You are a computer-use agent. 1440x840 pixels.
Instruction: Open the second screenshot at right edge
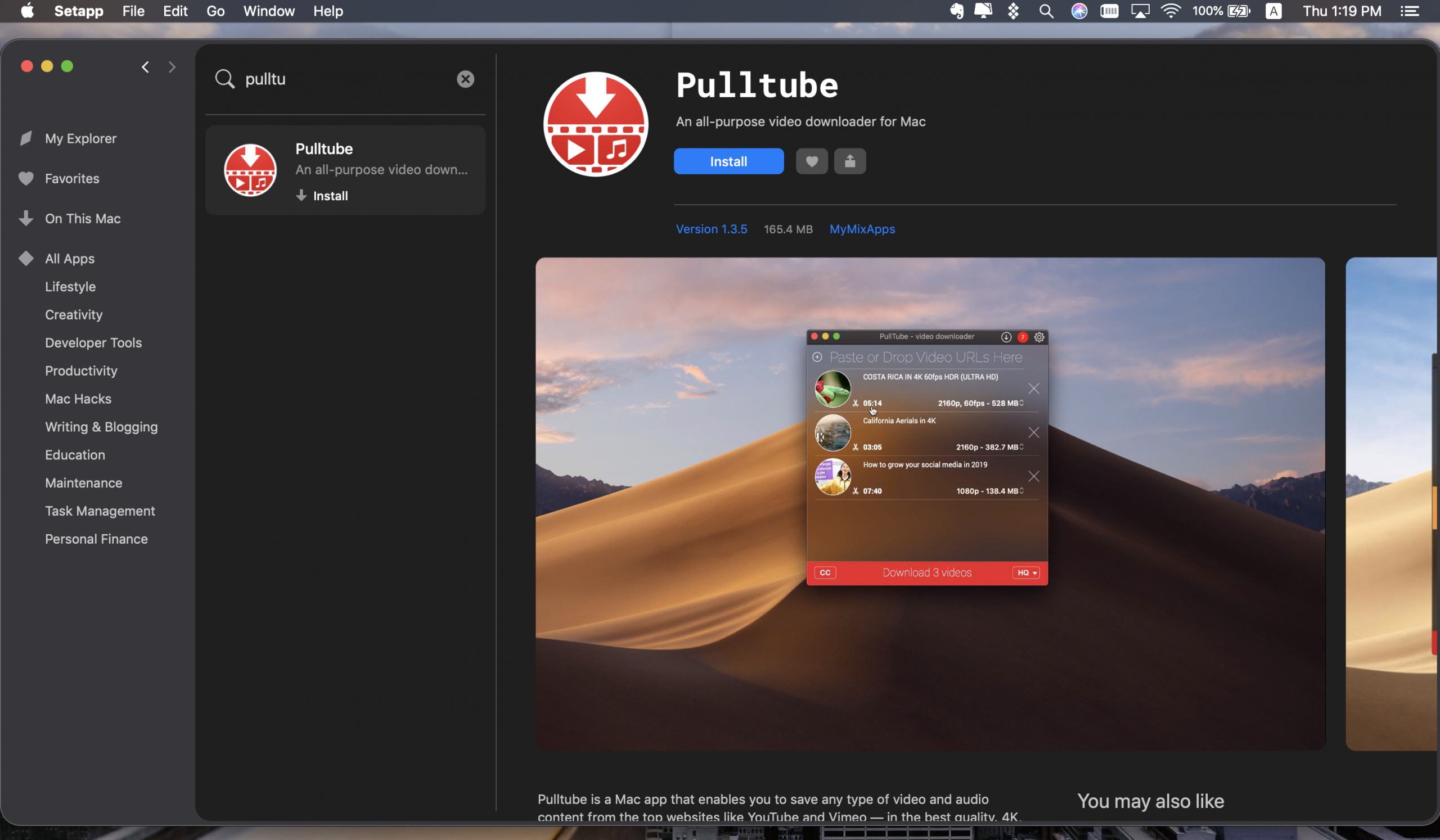pyautogui.click(x=1393, y=504)
